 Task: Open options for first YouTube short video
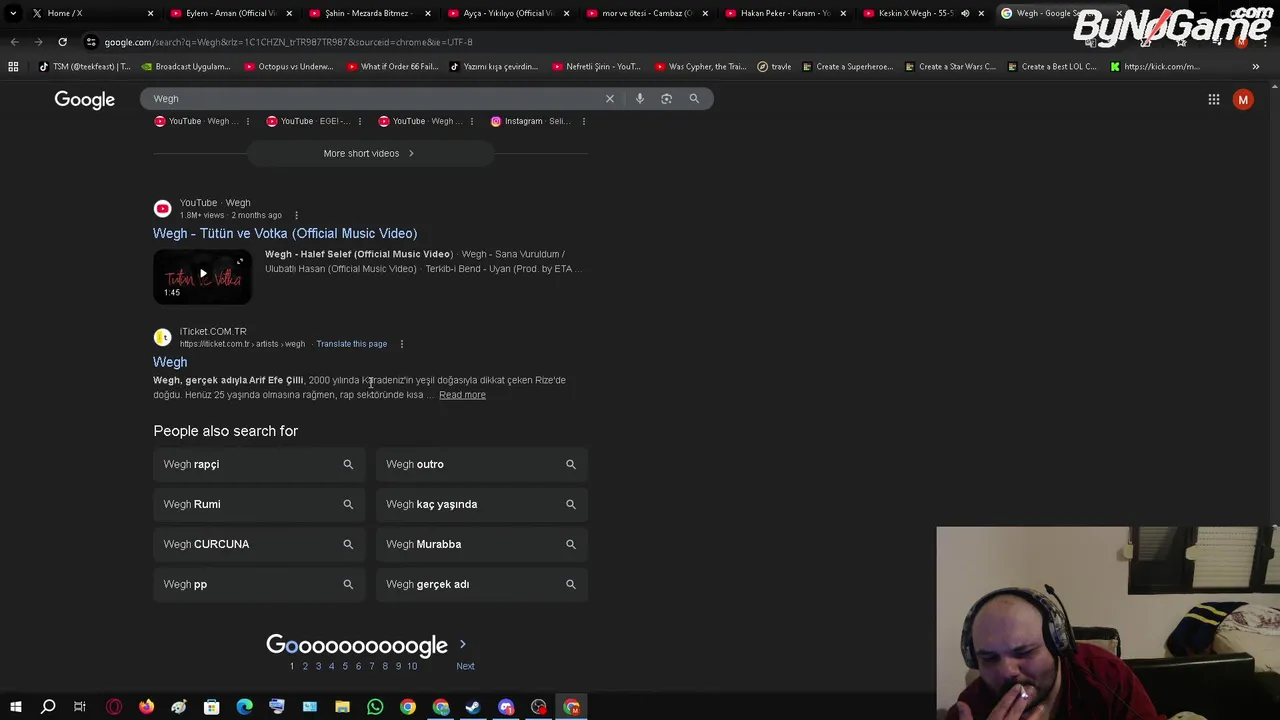[248, 121]
